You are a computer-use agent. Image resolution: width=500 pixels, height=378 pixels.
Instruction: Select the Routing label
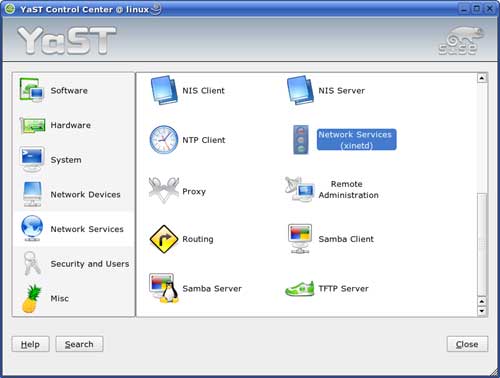[198, 239]
